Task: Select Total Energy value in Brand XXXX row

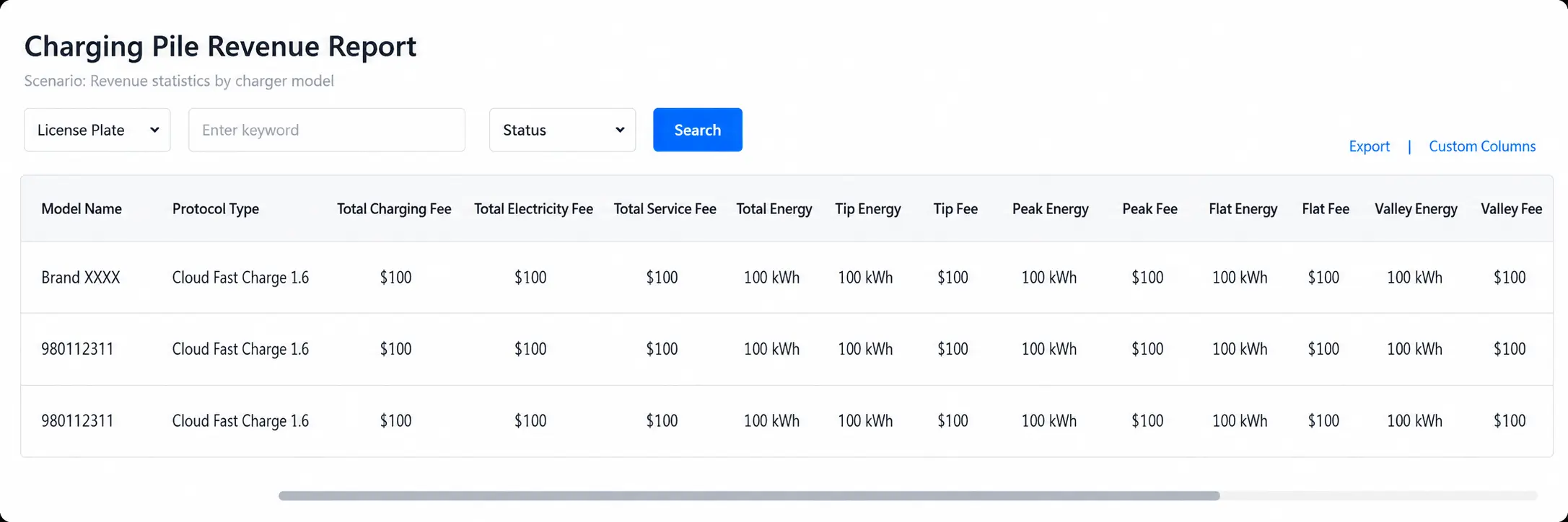Action: (771, 278)
